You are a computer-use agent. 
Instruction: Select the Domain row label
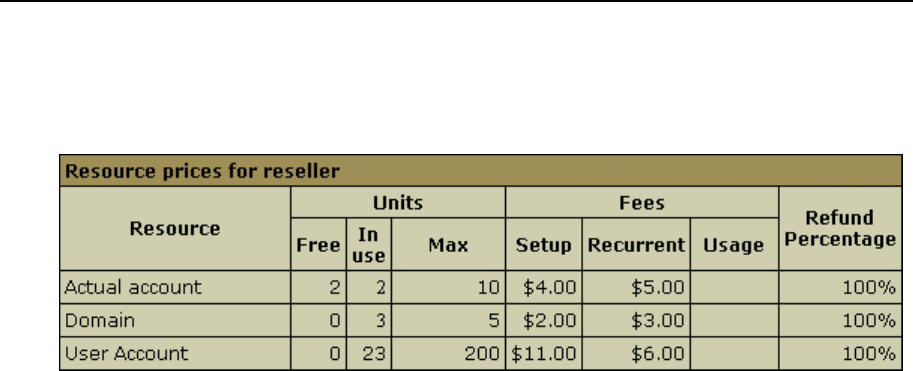click(x=100, y=320)
